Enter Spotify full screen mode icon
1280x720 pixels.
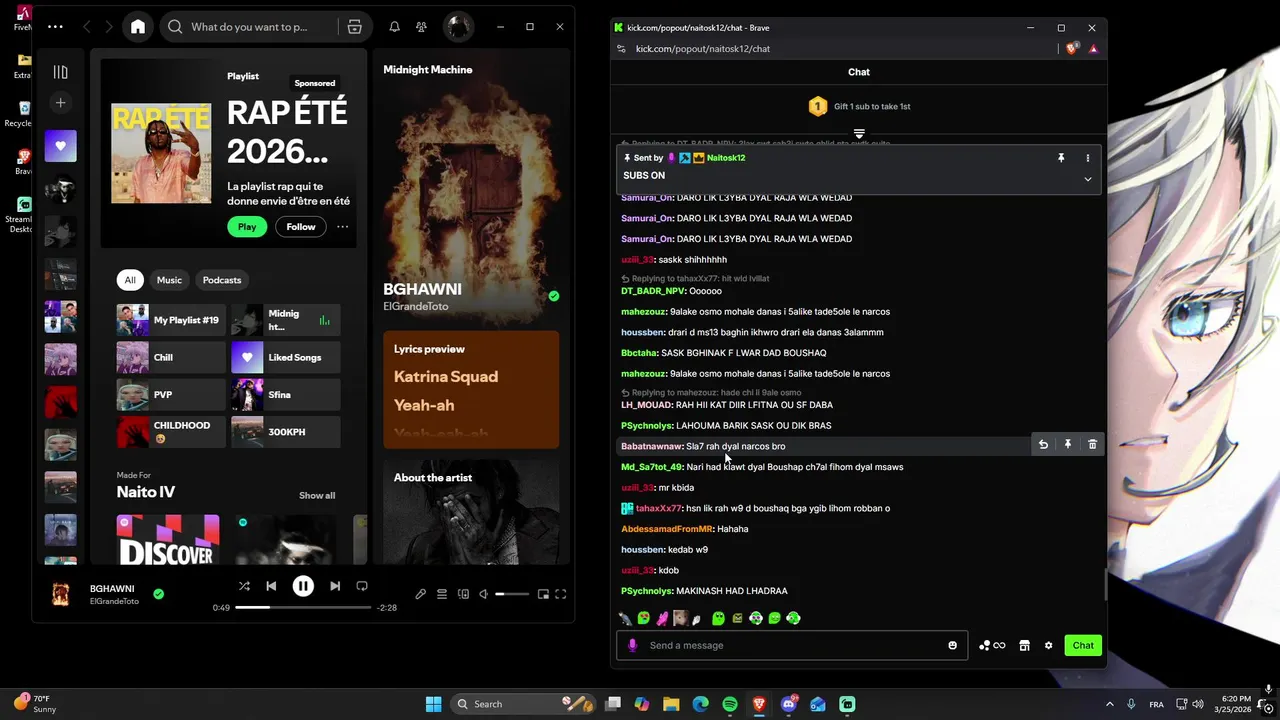pos(561,594)
